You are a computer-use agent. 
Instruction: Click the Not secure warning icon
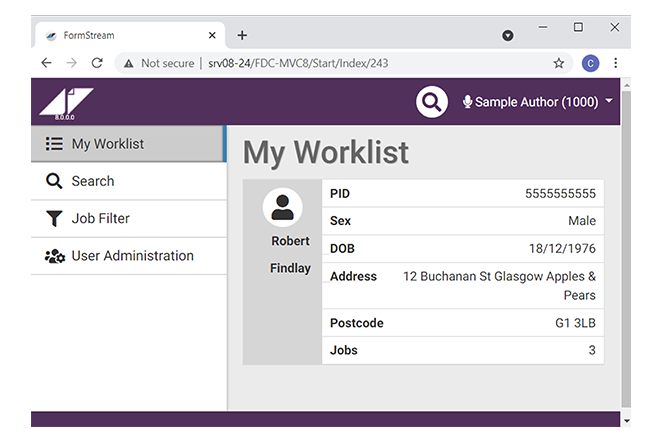point(129,63)
